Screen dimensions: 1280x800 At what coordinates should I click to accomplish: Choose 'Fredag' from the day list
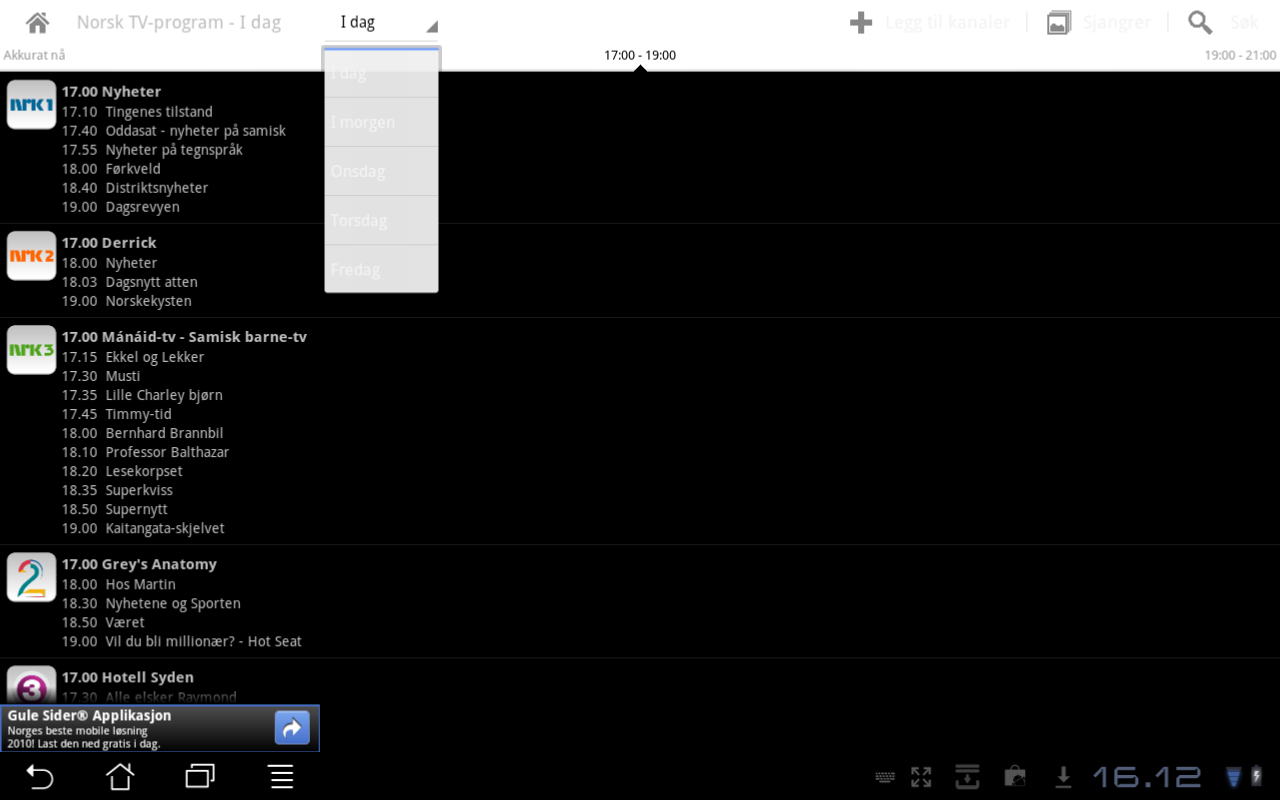point(381,269)
